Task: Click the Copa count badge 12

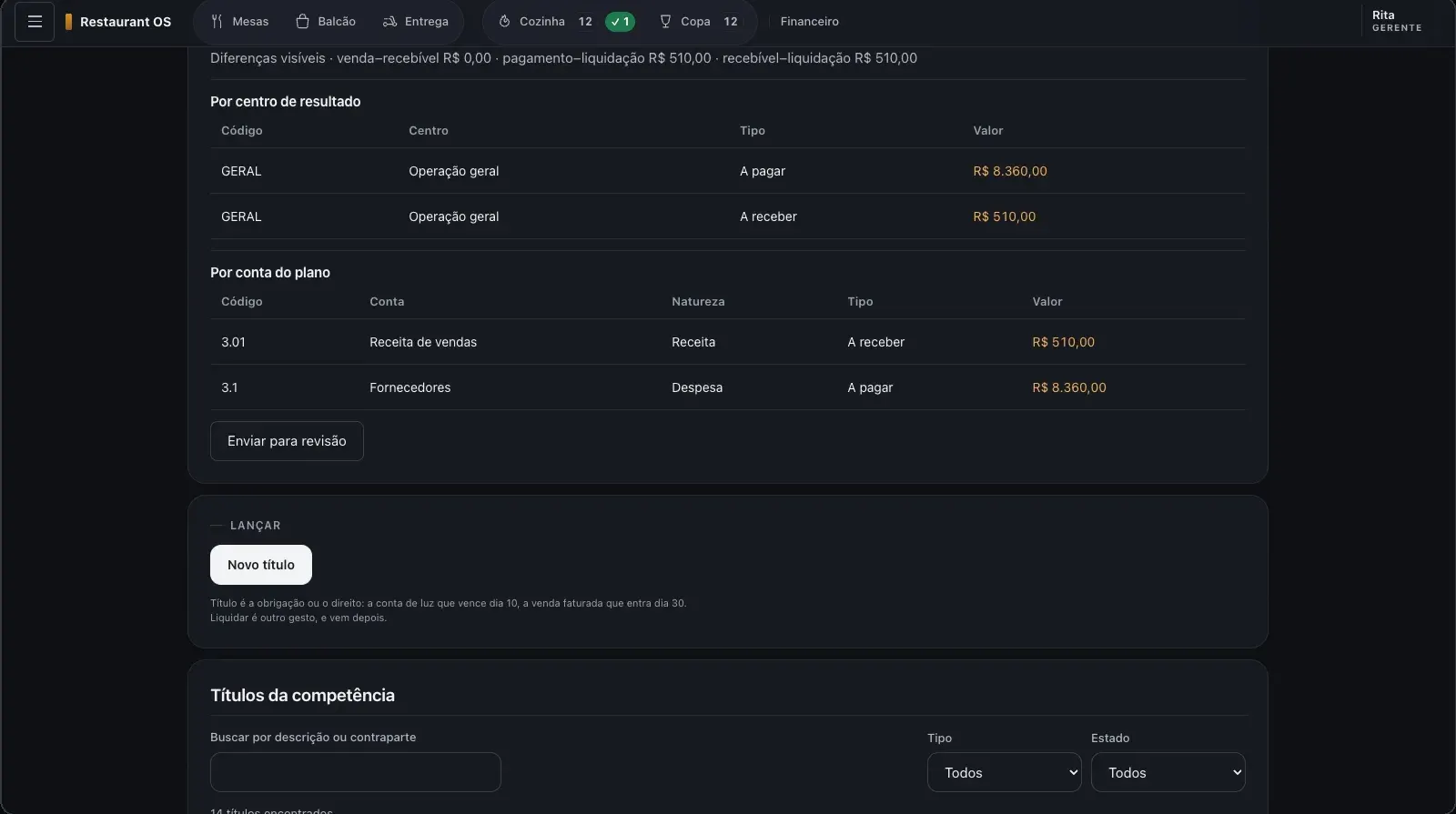Action: coord(731,22)
